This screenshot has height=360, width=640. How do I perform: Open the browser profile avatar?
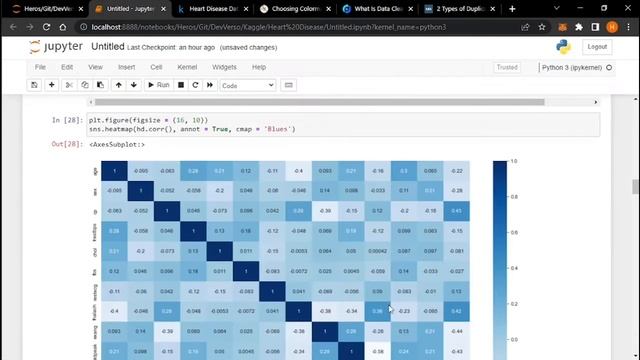pos(612,27)
